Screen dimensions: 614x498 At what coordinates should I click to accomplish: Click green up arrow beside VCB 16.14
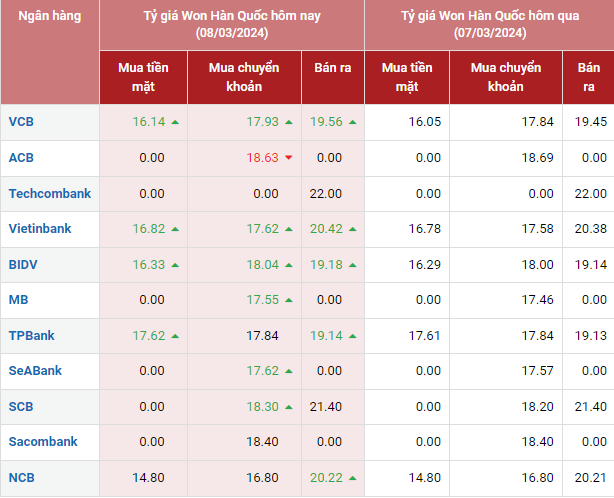click(175, 122)
